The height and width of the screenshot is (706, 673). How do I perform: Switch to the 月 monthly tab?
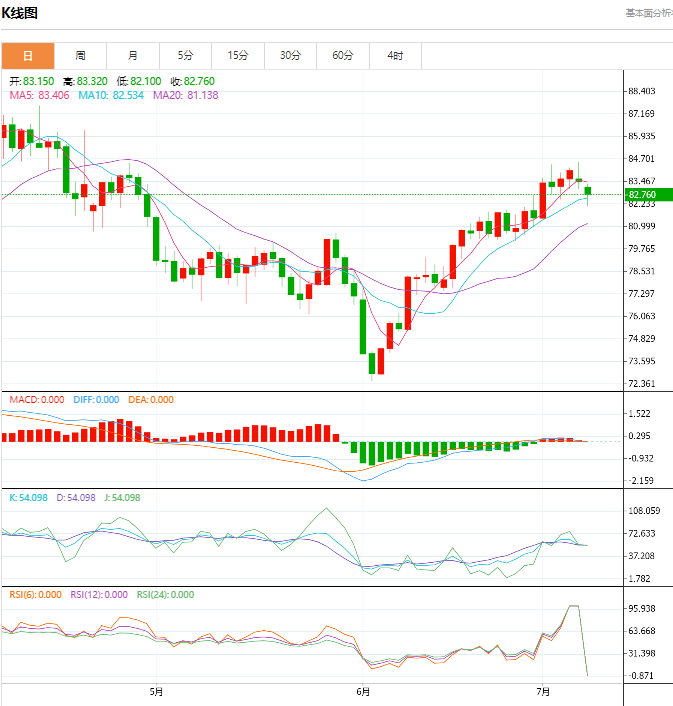tap(133, 56)
